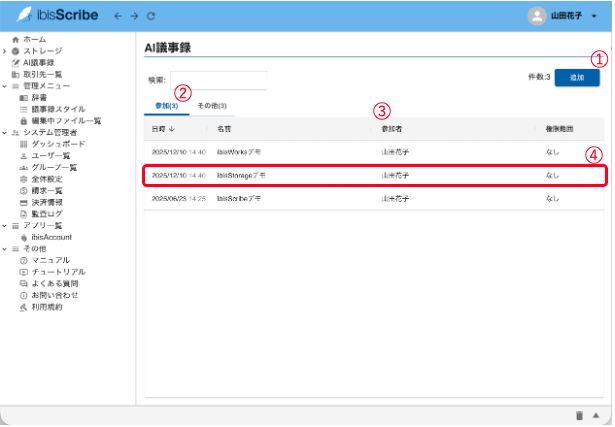Click the 検索 search input field
This screenshot has width=615, height=427.
coord(219,80)
